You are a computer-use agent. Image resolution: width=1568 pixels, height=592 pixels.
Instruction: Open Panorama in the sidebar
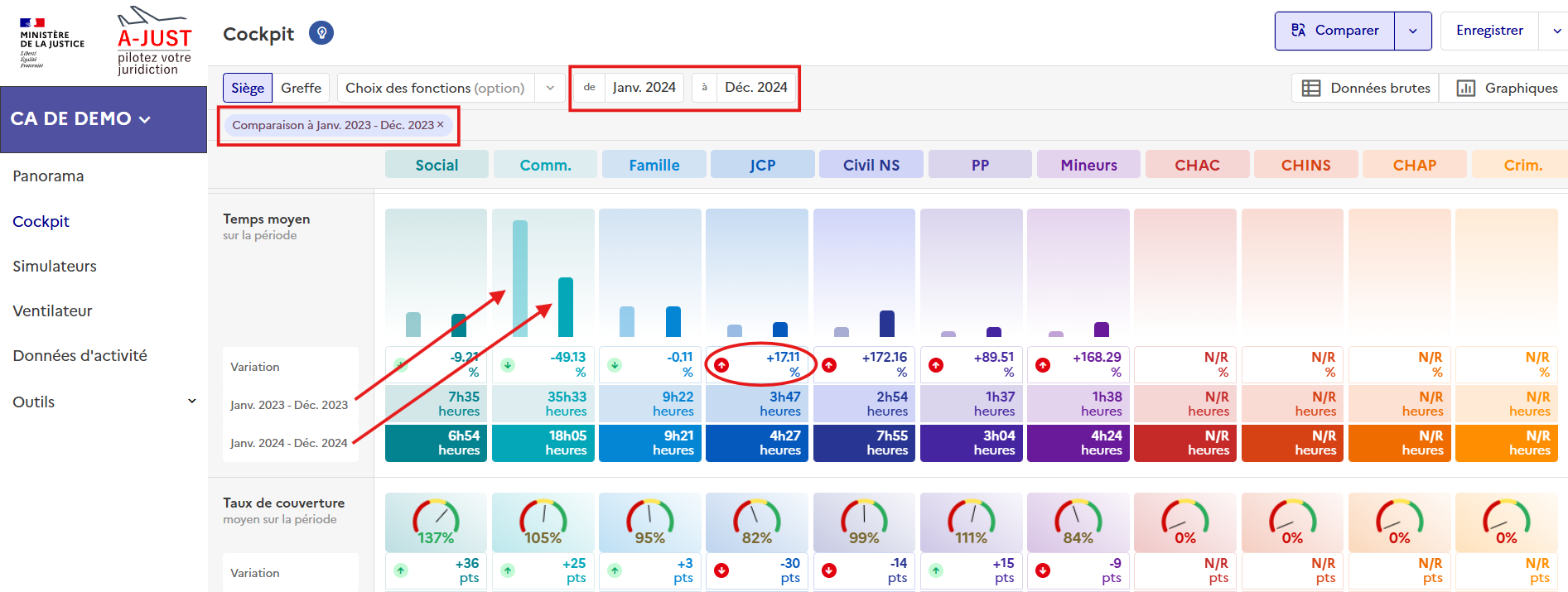[x=48, y=176]
